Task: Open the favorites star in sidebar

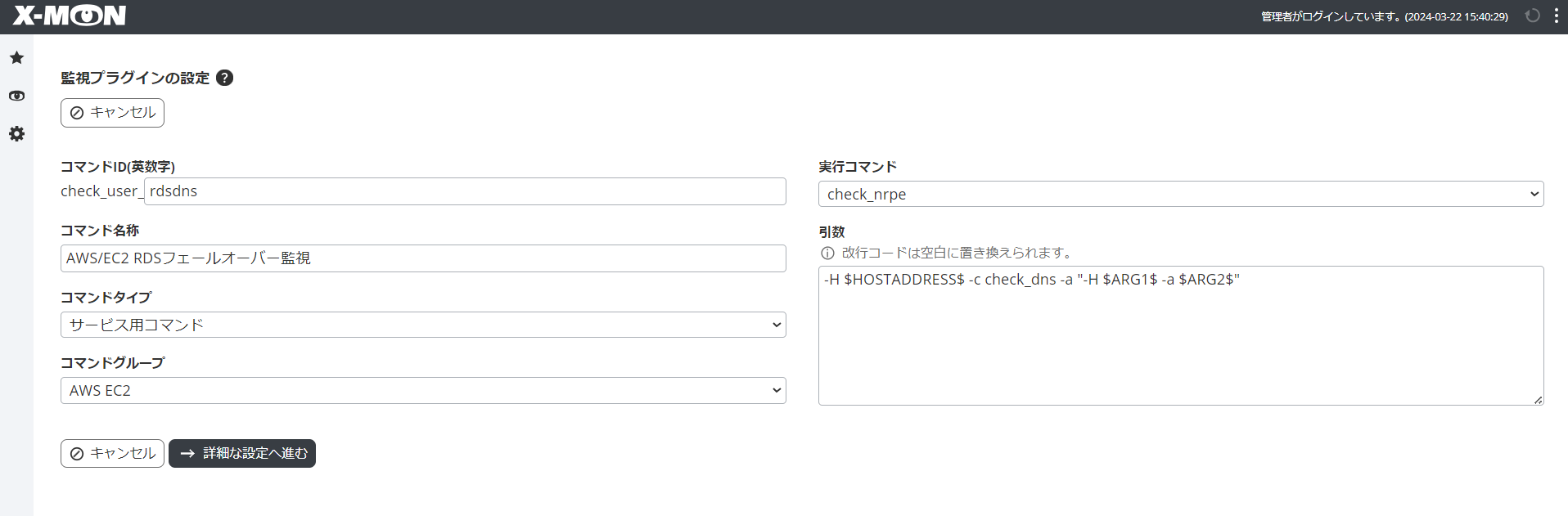Action: point(16,58)
